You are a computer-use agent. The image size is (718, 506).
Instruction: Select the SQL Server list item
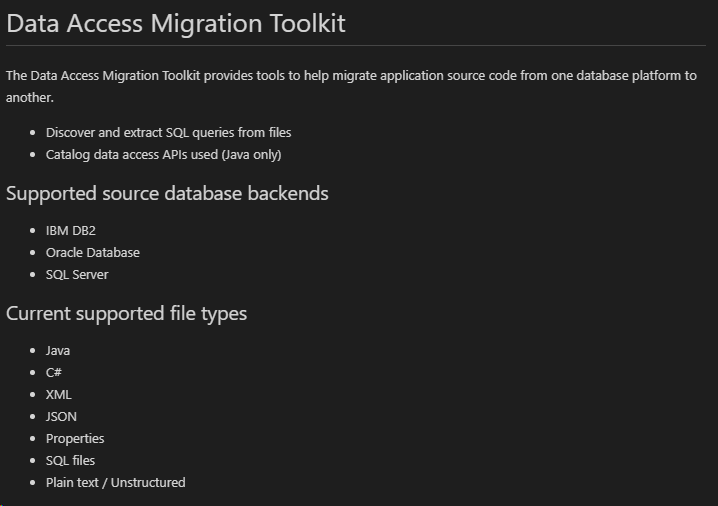(77, 274)
